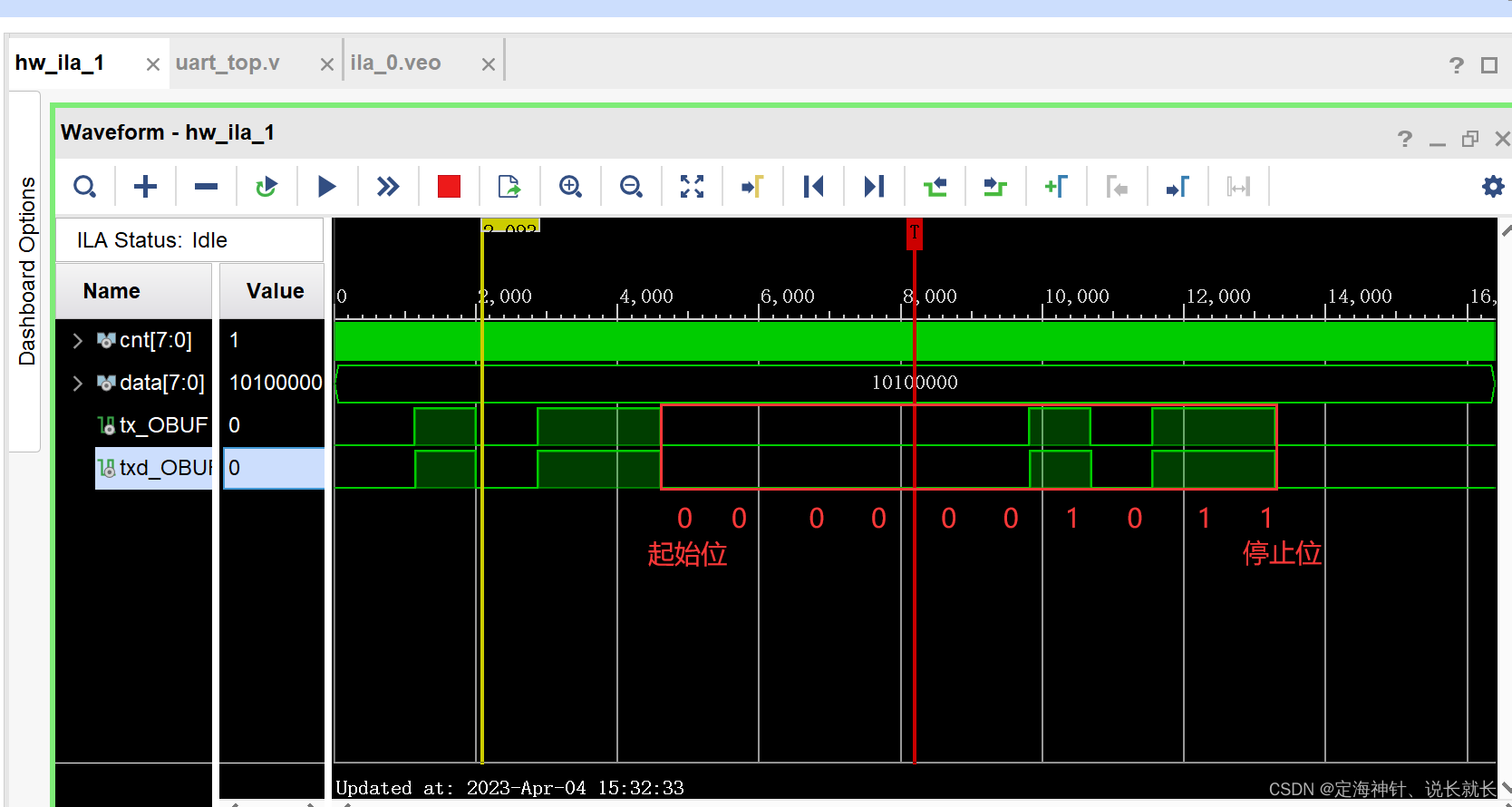
Task: Switch to uart_top.v tab
Action: click(x=228, y=63)
